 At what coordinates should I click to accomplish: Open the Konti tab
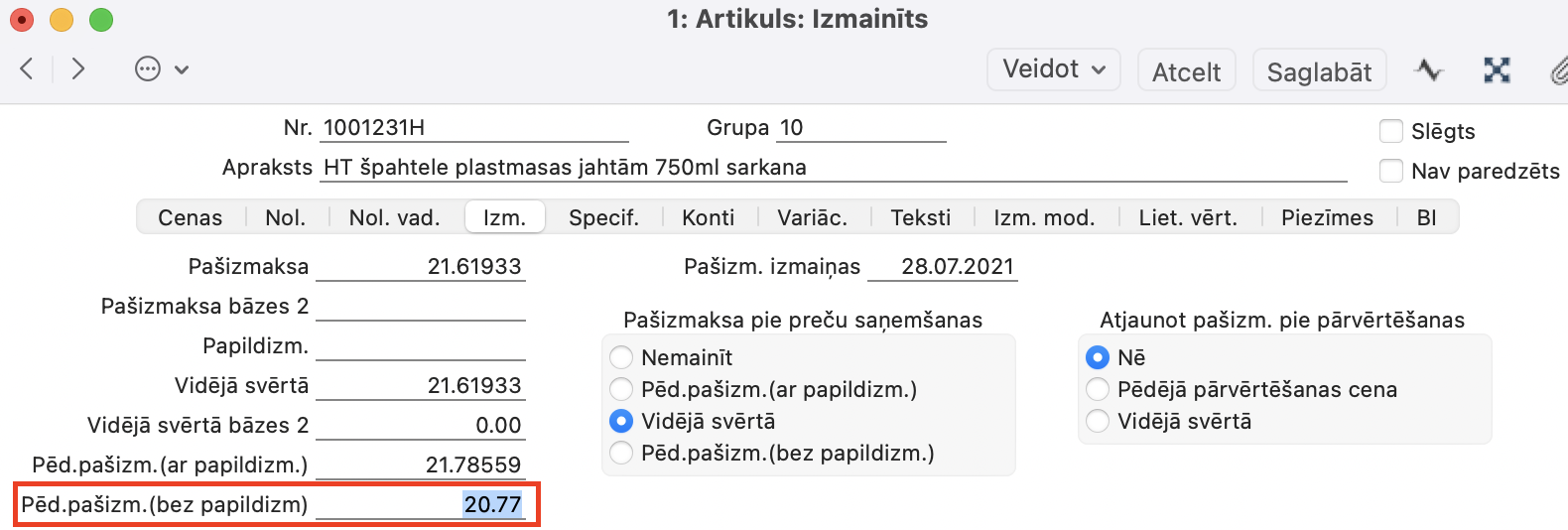708,217
